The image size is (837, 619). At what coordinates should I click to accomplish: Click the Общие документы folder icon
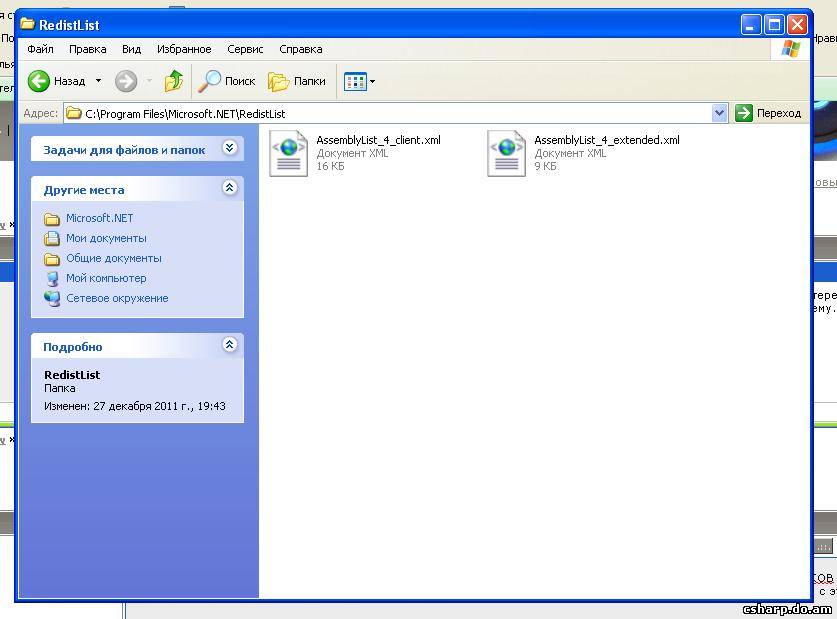(52, 259)
